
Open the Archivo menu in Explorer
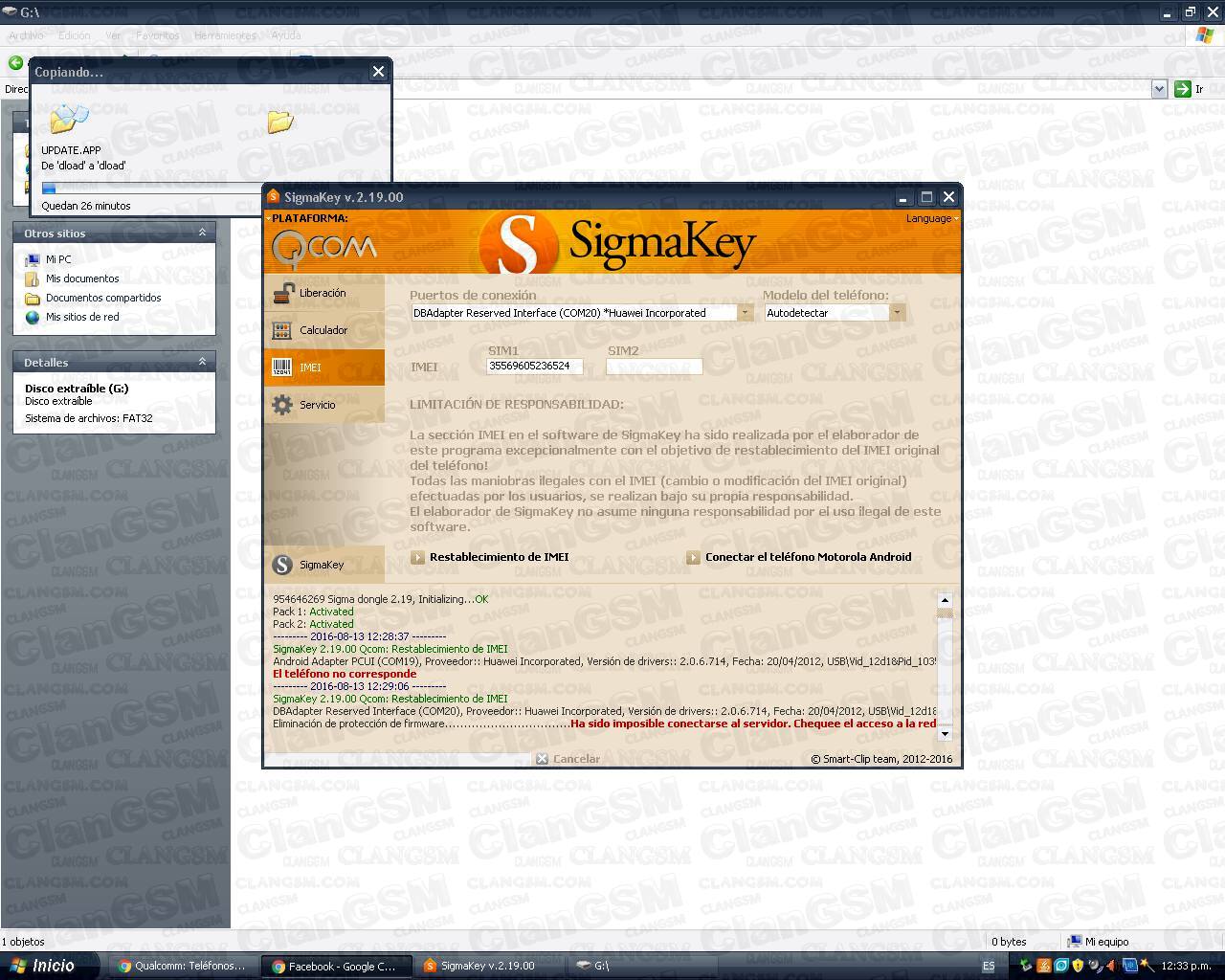[26, 35]
